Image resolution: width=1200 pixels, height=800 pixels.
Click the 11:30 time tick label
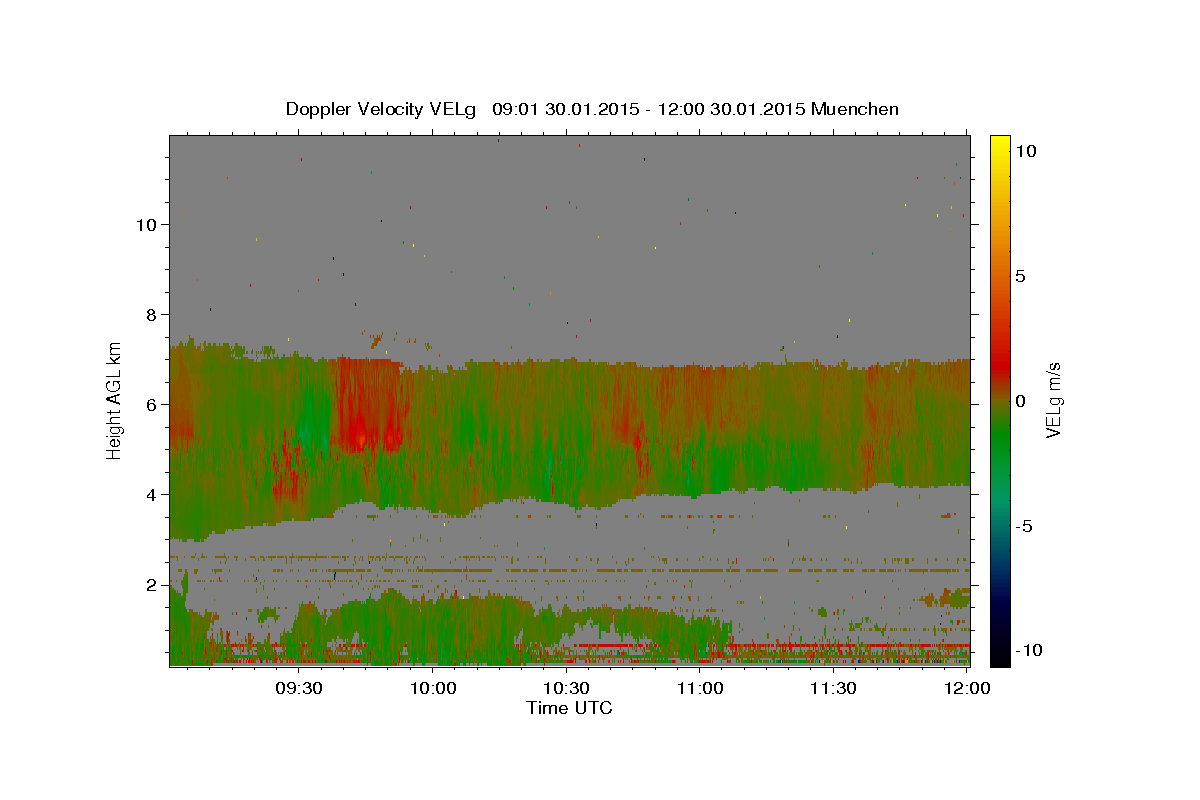point(833,689)
